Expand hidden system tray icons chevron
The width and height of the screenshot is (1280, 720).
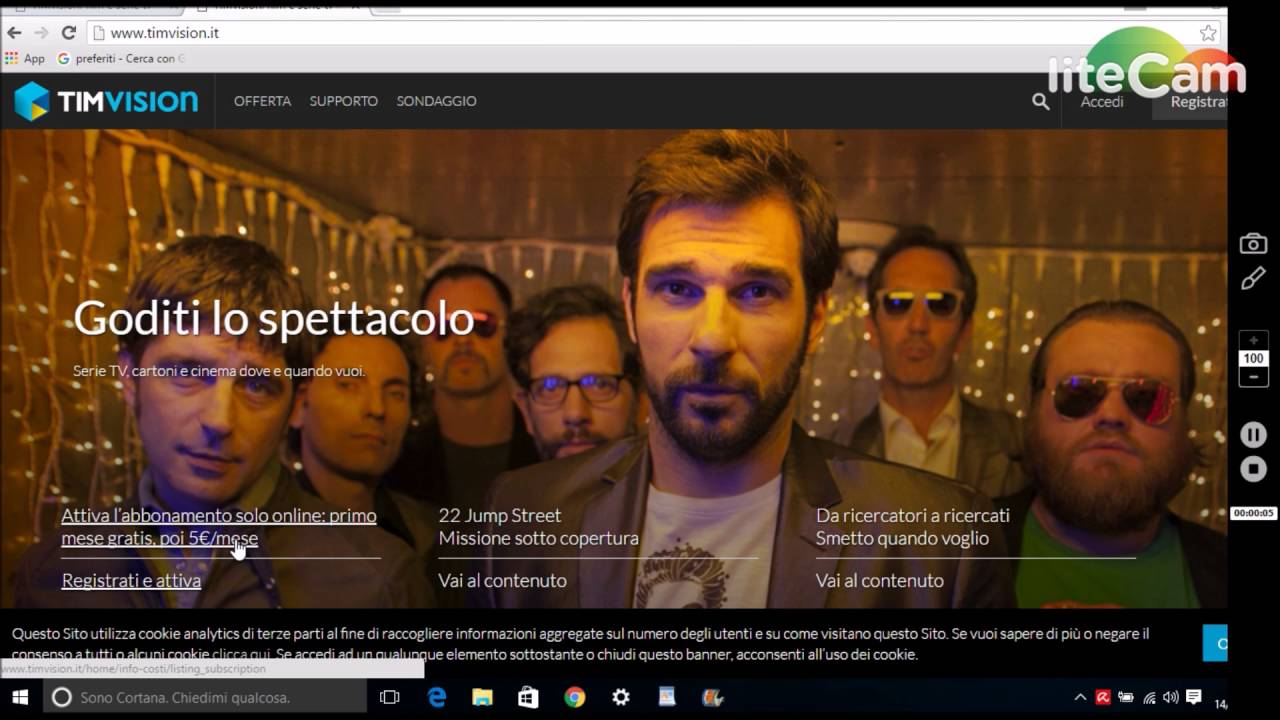1080,697
